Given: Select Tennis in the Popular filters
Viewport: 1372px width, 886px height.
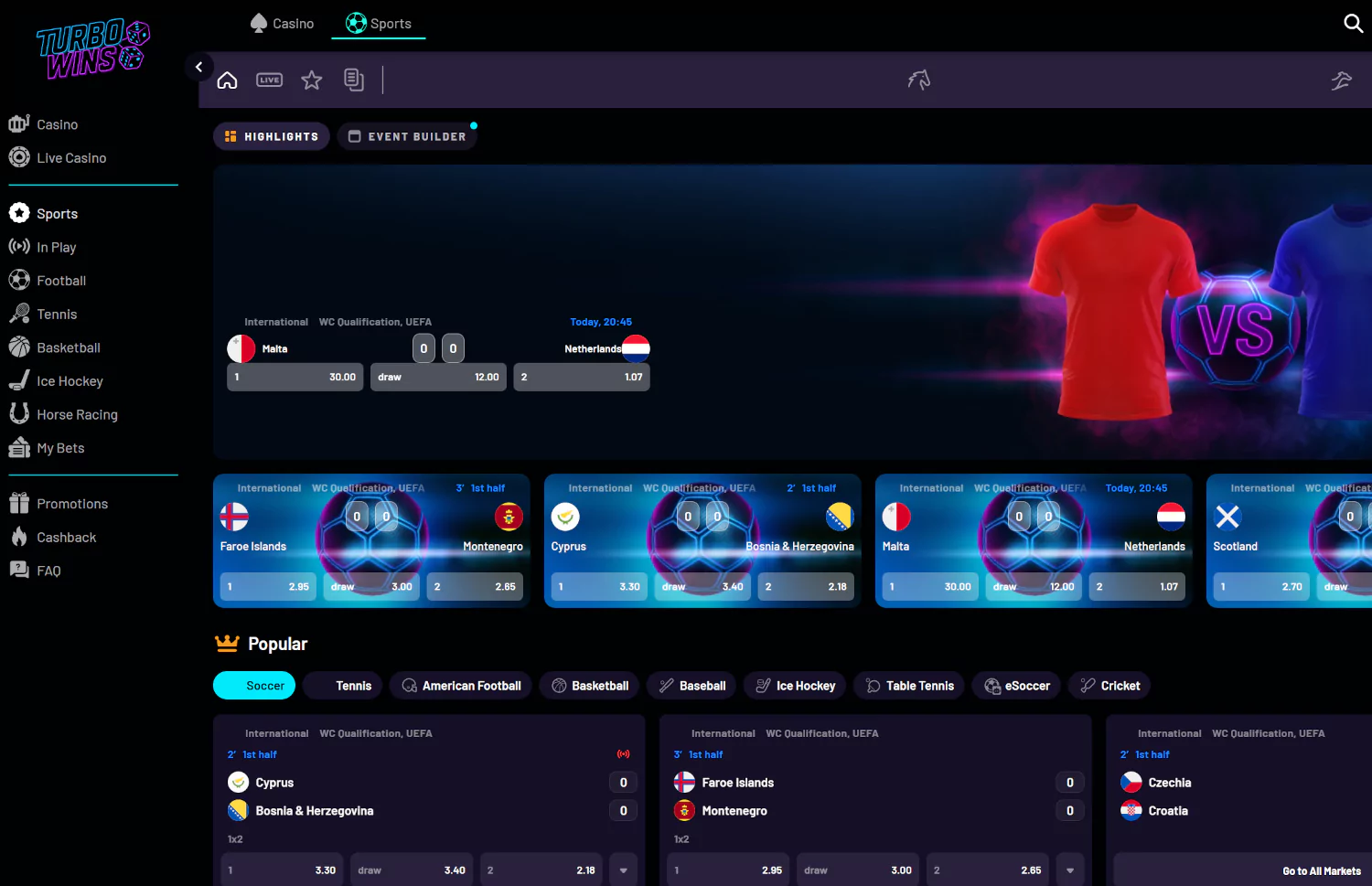Looking at the screenshot, I should click(342, 686).
